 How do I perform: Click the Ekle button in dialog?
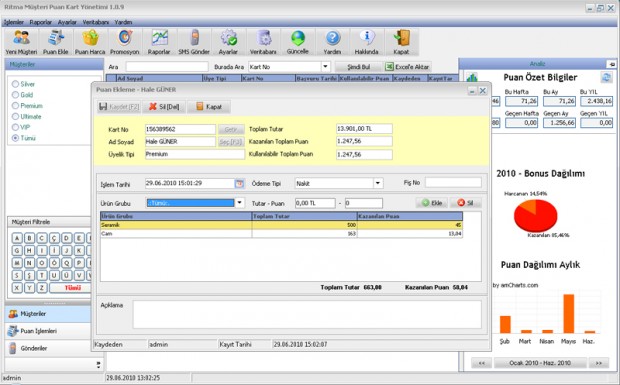(x=432, y=203)
